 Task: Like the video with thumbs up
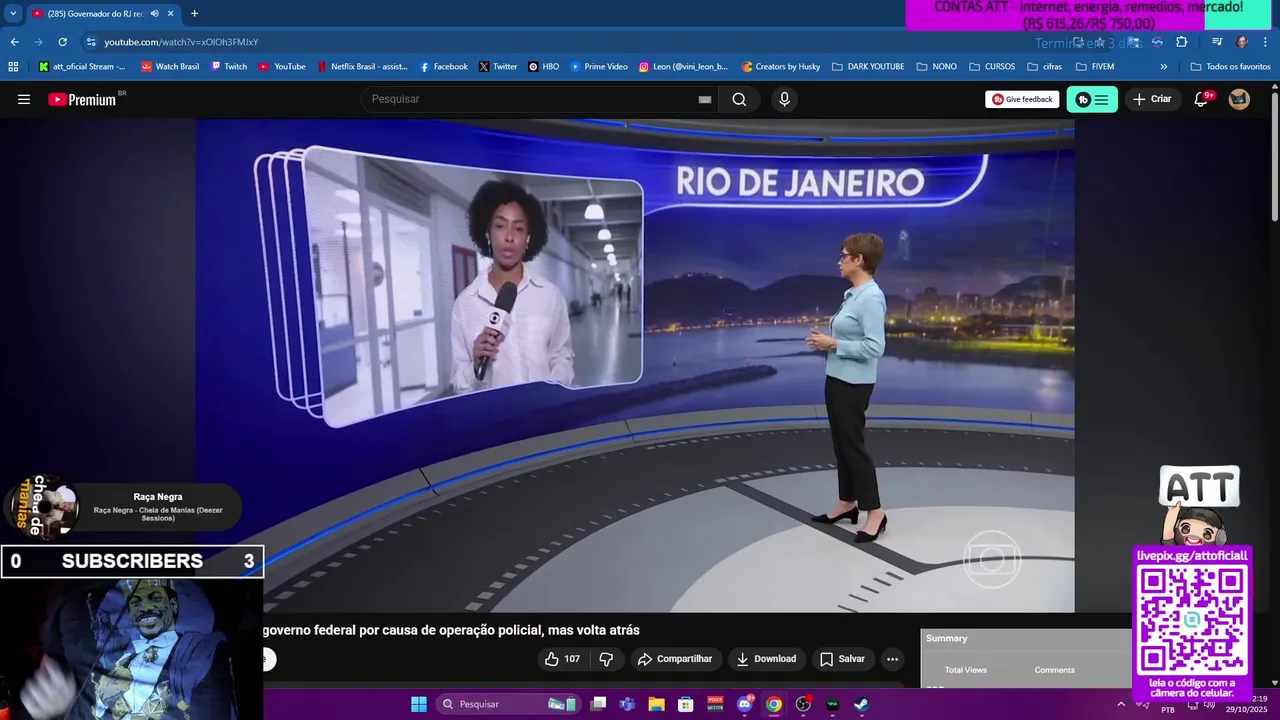[562, 659]
